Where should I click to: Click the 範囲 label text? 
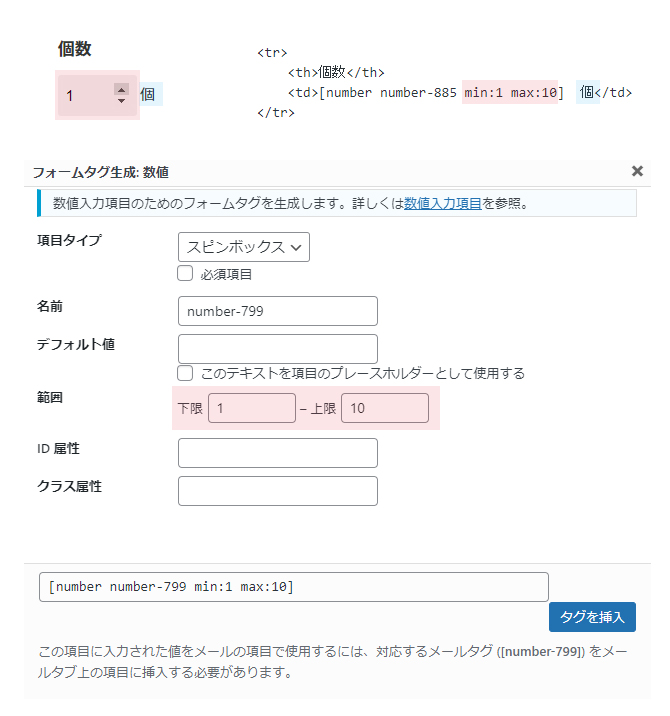pos(50,397)
